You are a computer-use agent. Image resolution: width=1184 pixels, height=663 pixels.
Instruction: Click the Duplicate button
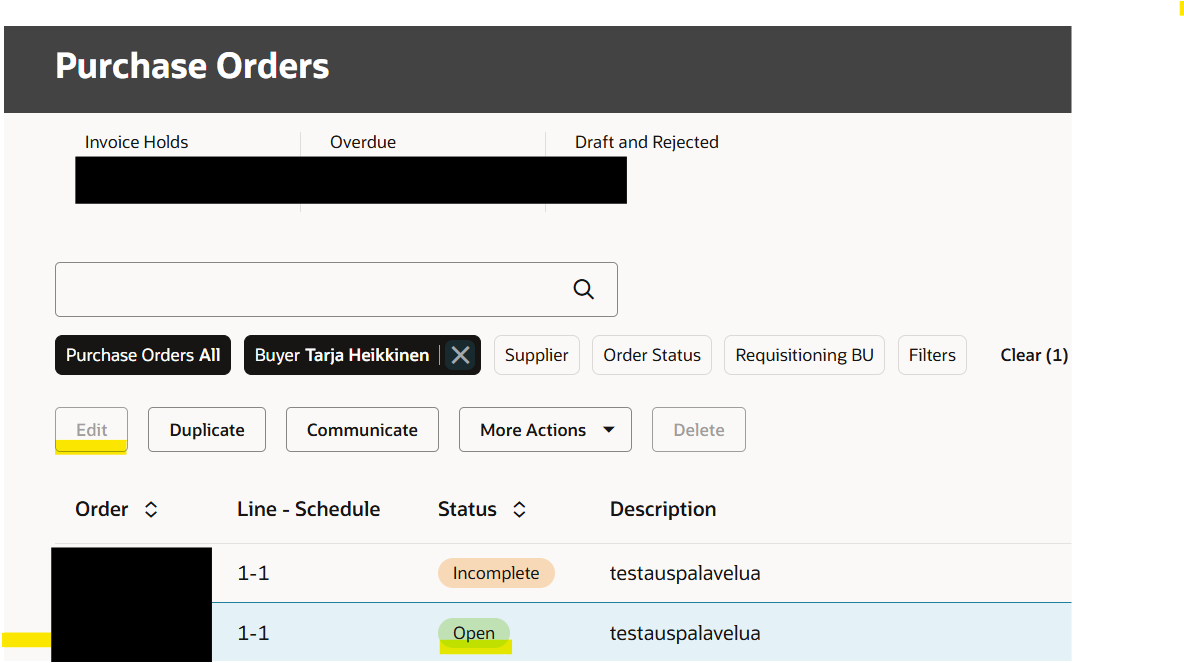(206, 429)
